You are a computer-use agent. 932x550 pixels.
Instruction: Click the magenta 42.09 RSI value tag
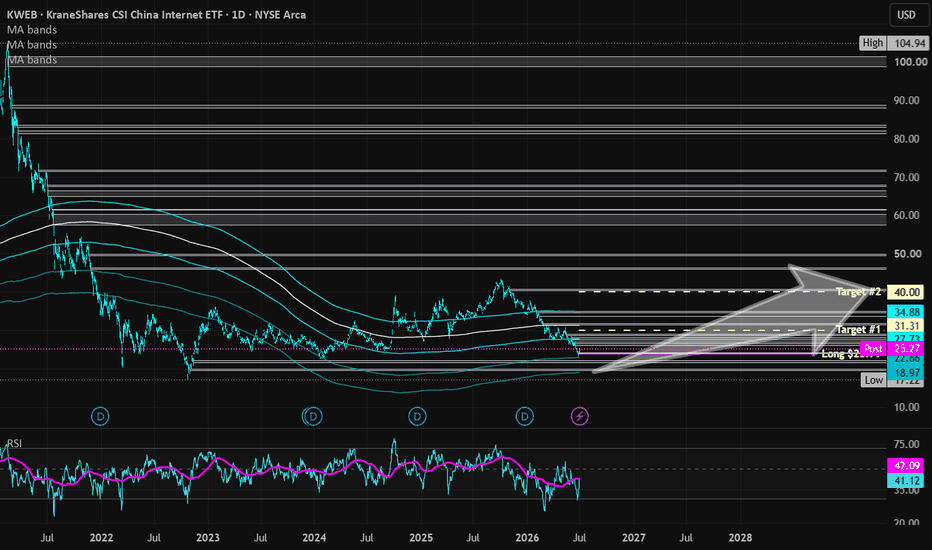click(x=906, y=466)
